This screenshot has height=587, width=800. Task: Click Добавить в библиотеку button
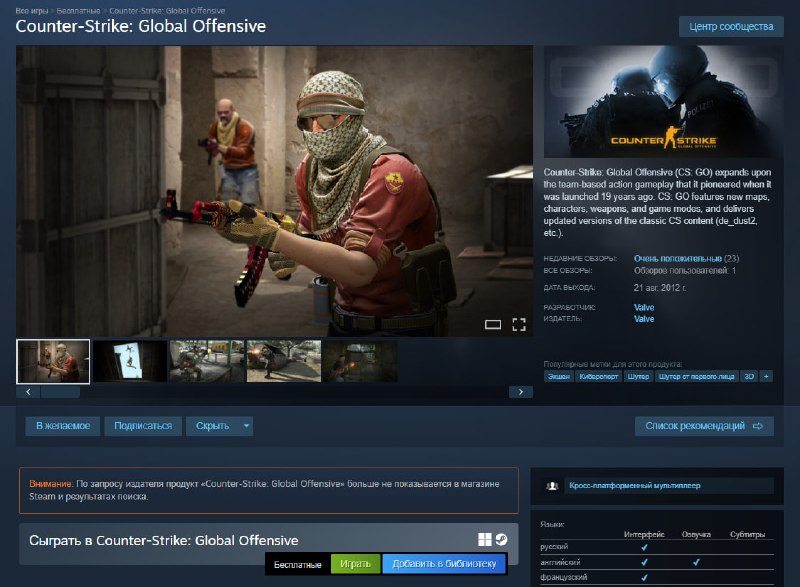coord(444,565)
